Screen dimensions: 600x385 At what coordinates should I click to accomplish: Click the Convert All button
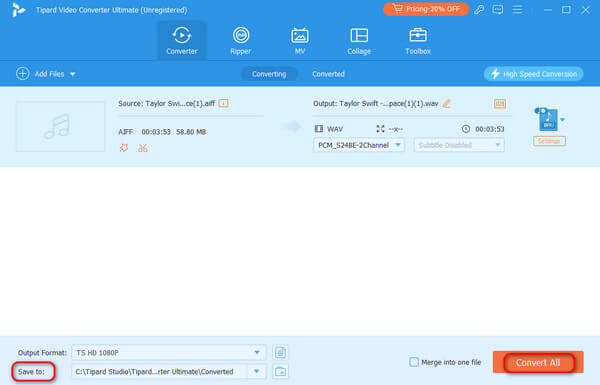point(538,362)
